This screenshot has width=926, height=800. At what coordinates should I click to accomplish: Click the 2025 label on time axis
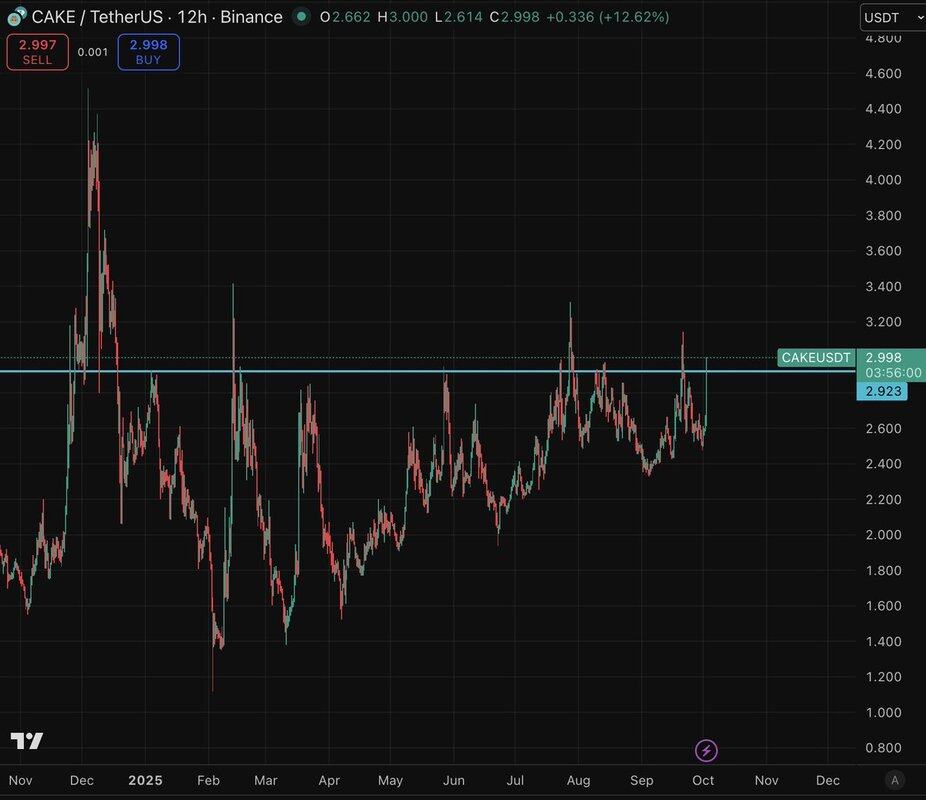point(146,780)
